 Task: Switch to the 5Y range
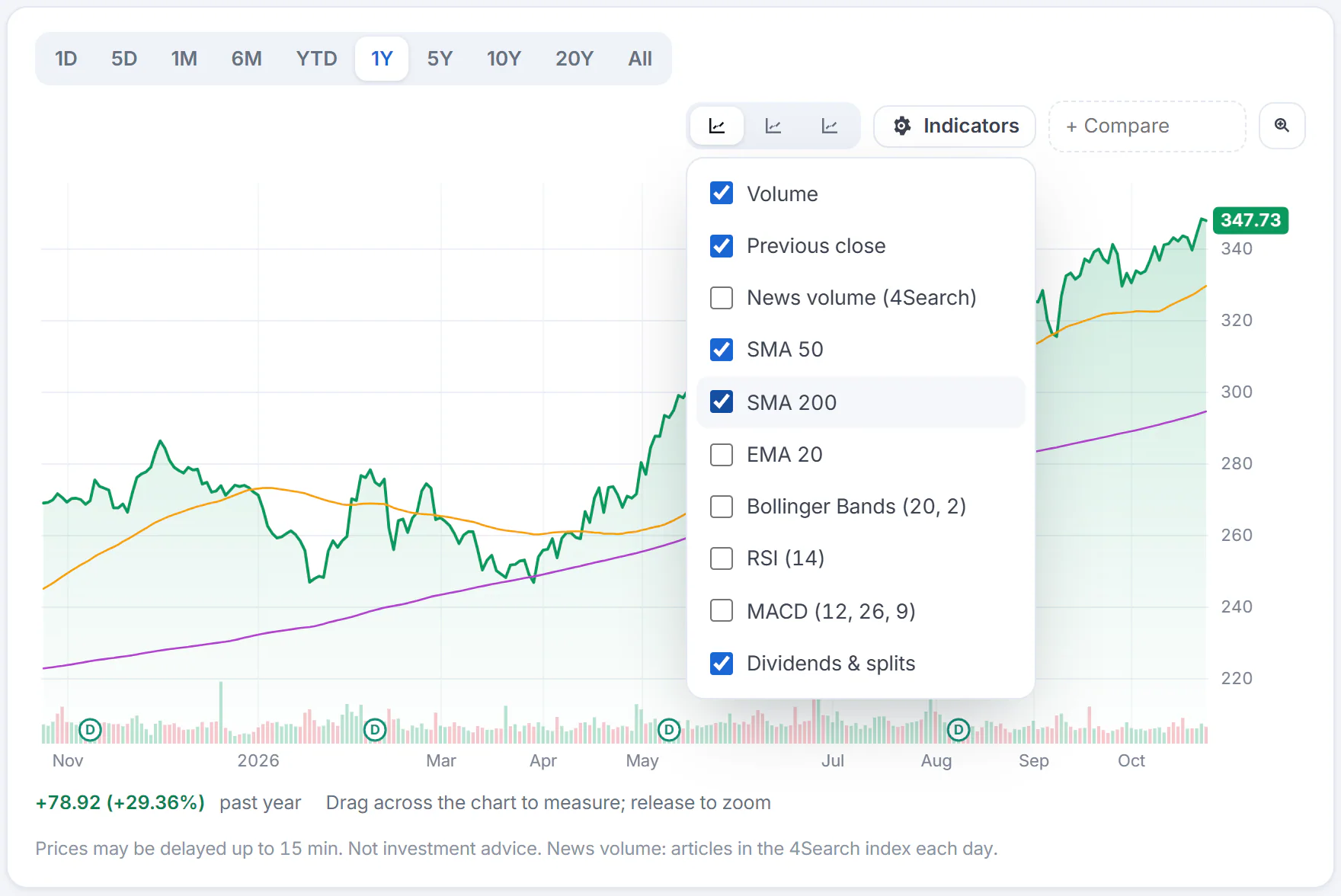440,59
